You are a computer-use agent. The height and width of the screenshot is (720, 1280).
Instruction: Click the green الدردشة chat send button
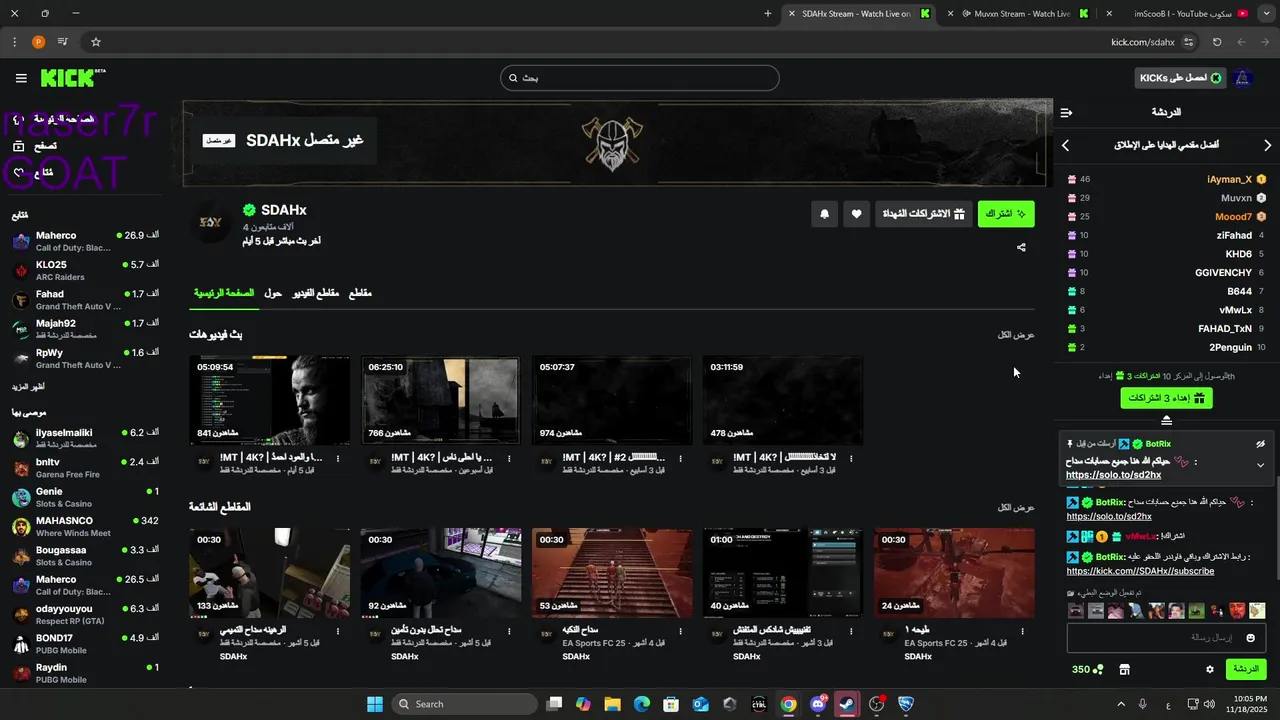point(1246,669)
